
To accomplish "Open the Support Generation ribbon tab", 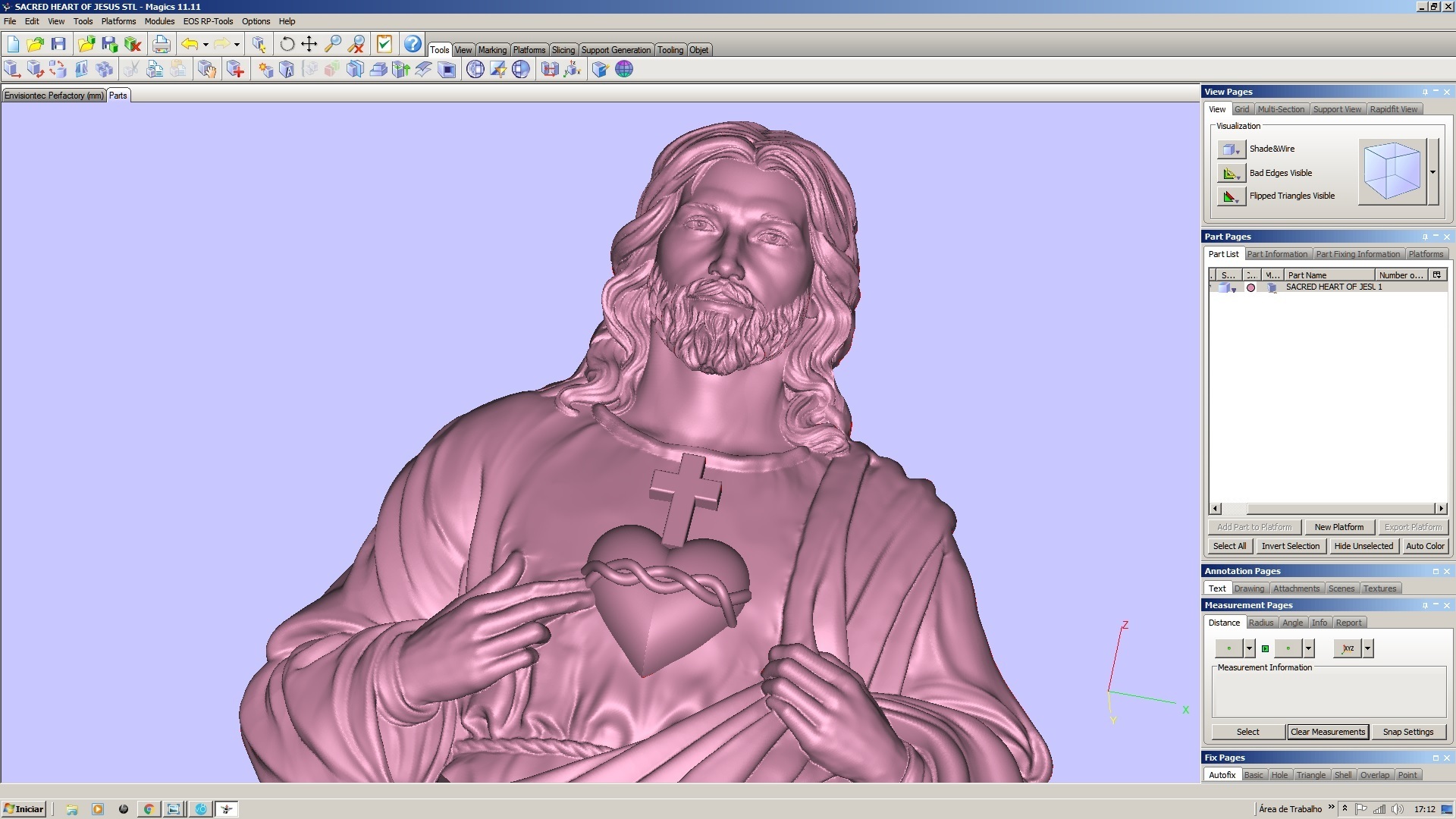I will point(616,49).
